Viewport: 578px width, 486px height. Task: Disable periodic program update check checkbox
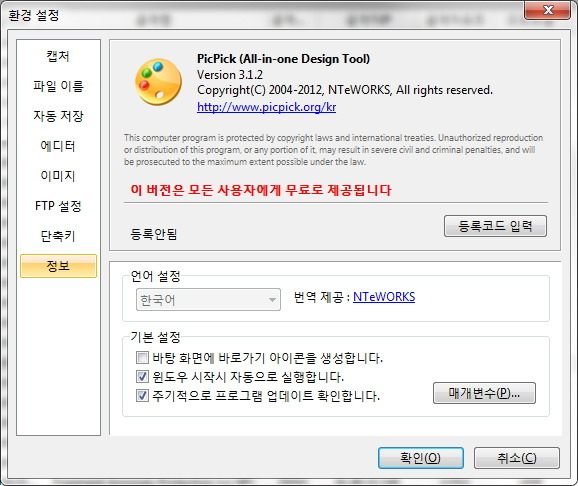click(x=142, y=396)
